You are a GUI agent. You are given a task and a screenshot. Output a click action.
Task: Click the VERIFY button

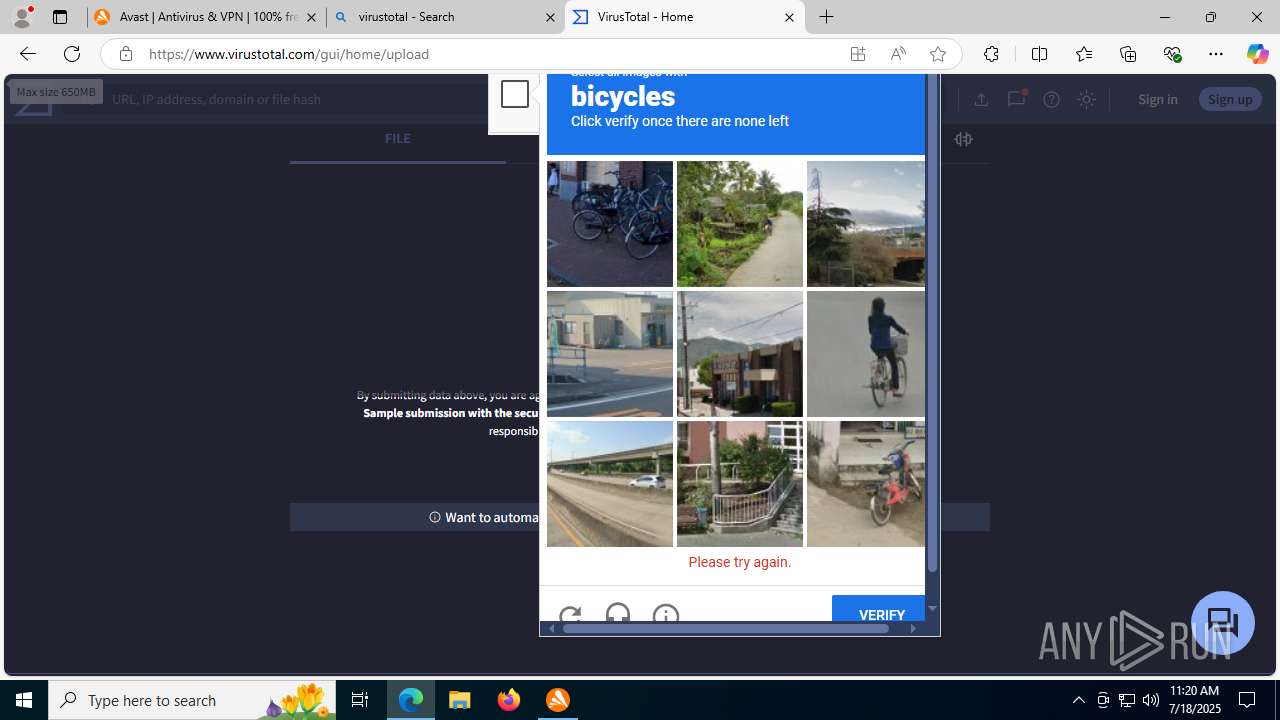point(879,609)
